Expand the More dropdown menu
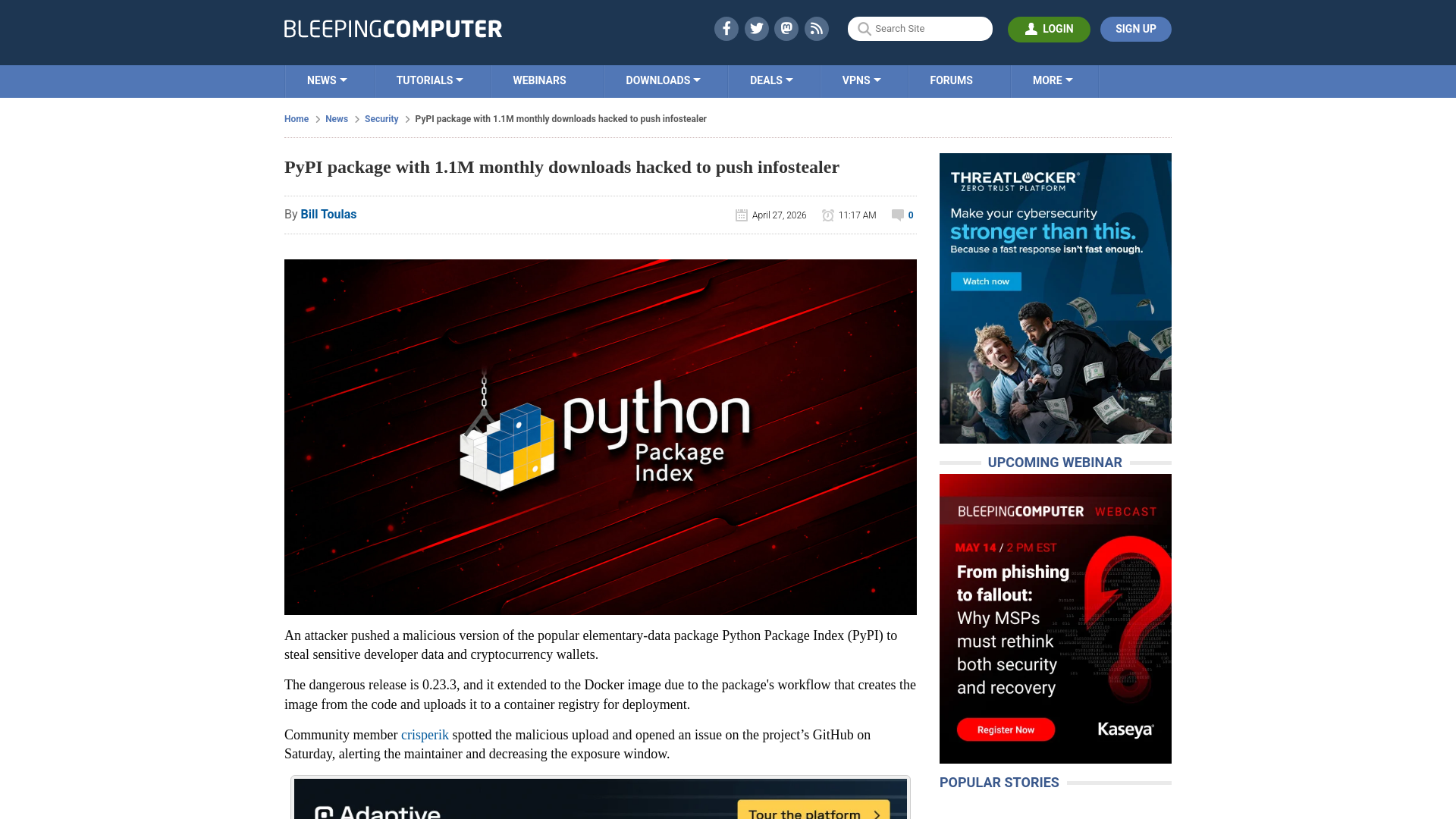This screenshot has height=819, width=1456. coord(1053,80)
